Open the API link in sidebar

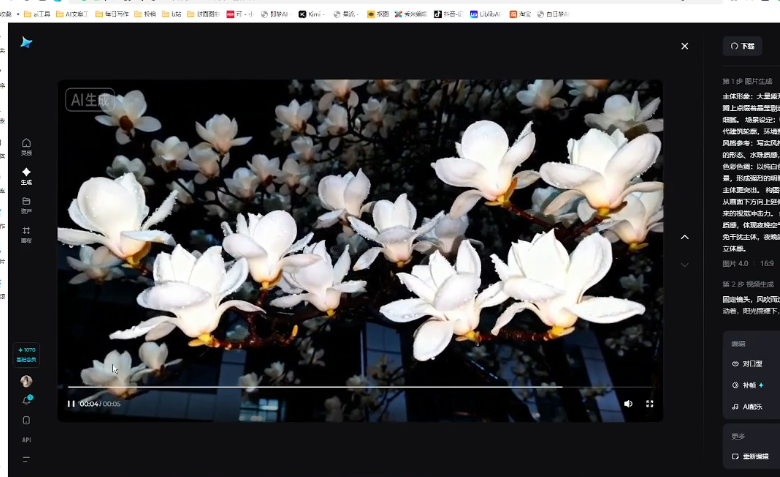pyautogui.click(x=26, y=439)
